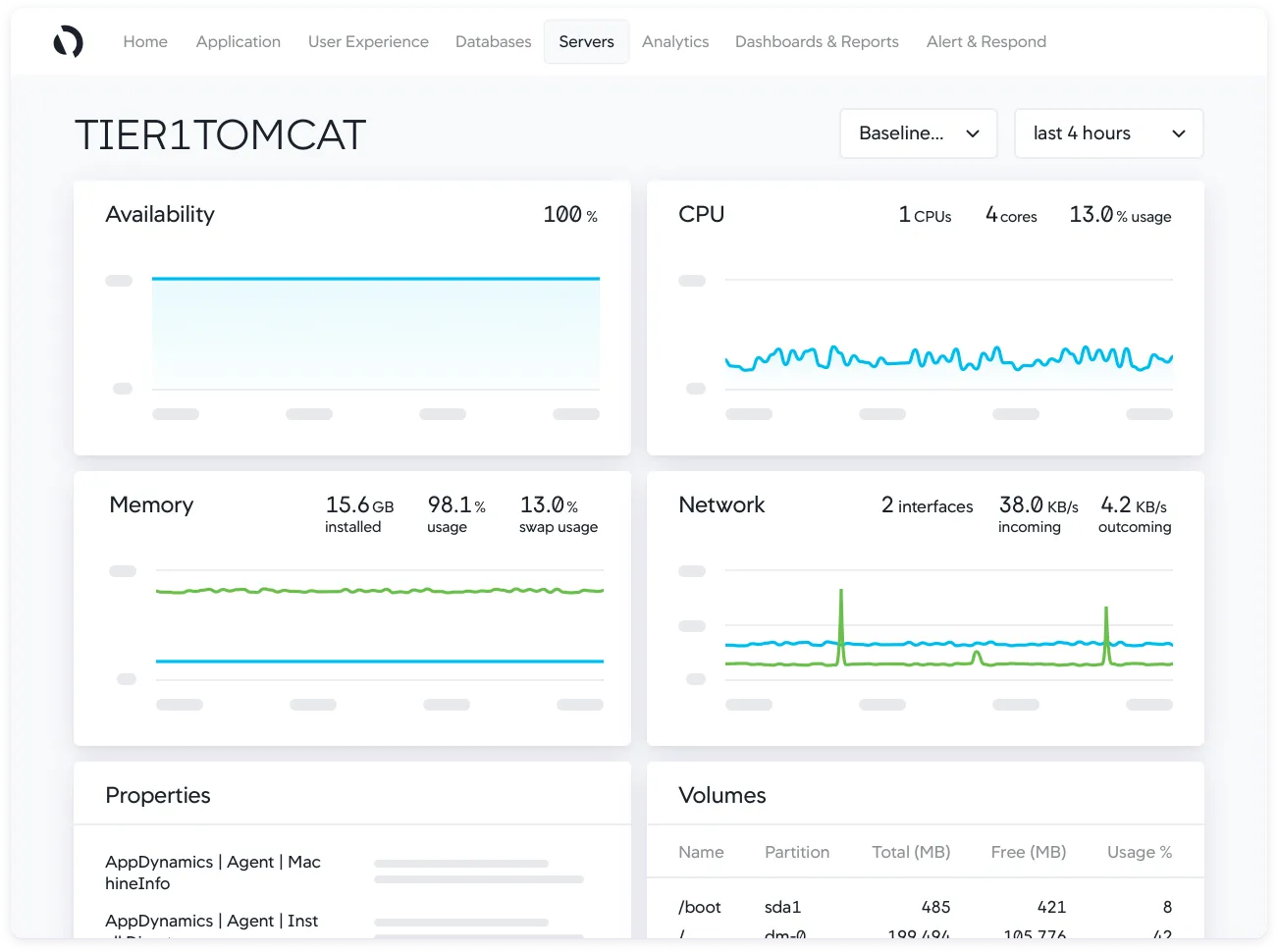1278x952 pixels.
Task: Click the Memory usage graph
Action: [x=379, y=590]
